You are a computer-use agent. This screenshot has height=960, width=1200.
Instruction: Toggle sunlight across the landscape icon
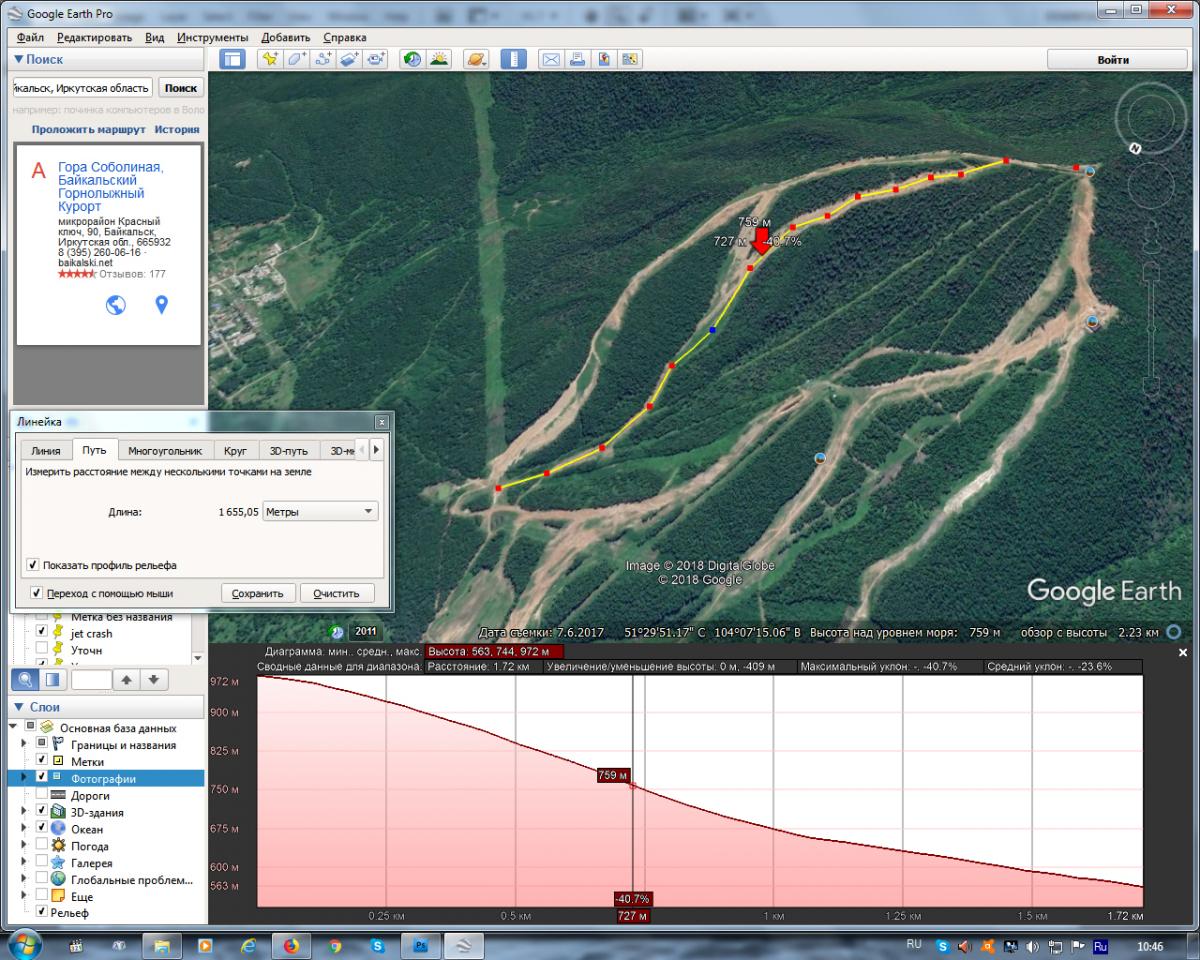coord(438,59)
